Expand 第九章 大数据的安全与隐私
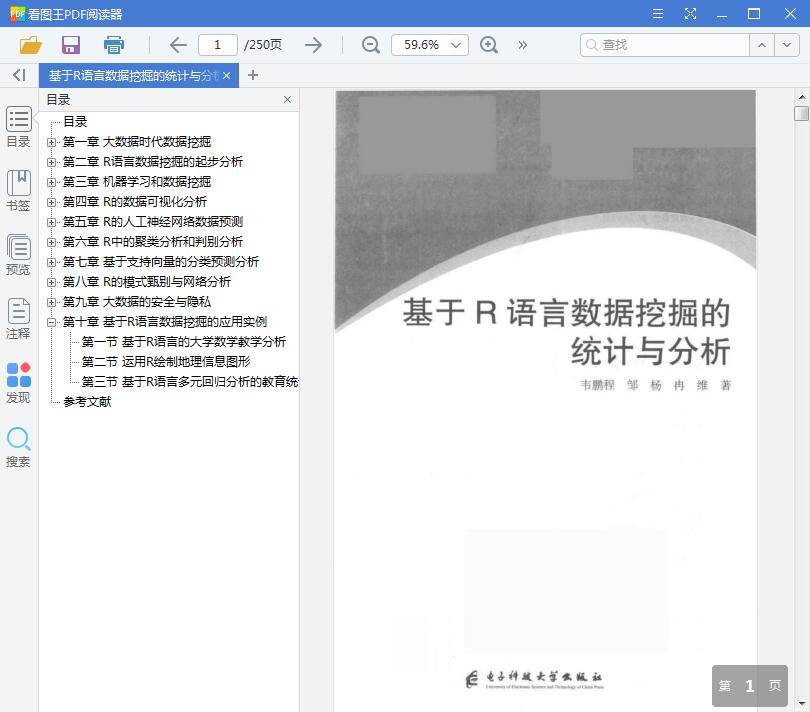The width and height of the screenshot is (810, 712). pyautogui.click(x=51, y=302)
